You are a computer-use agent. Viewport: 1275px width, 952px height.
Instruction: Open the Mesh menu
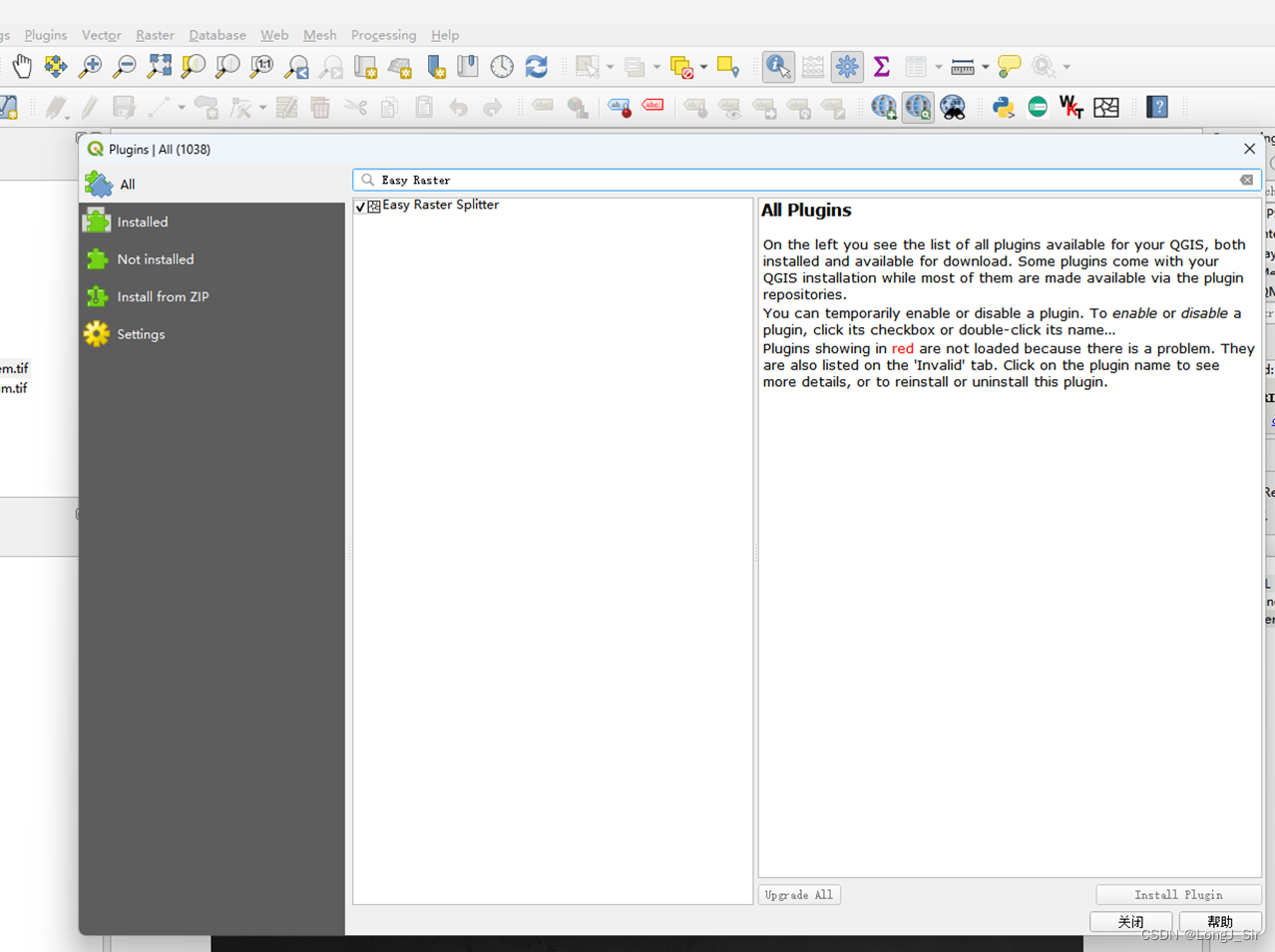click(x=319, y=35)
